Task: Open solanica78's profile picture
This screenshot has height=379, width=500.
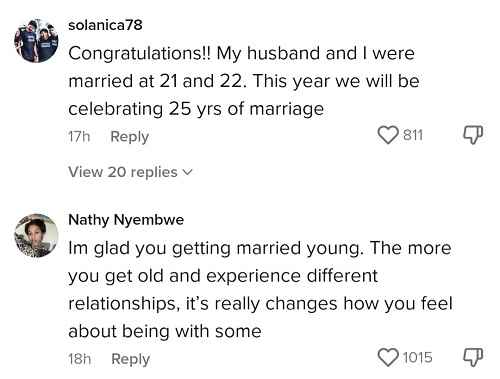Action: click(x=36, y=41)
